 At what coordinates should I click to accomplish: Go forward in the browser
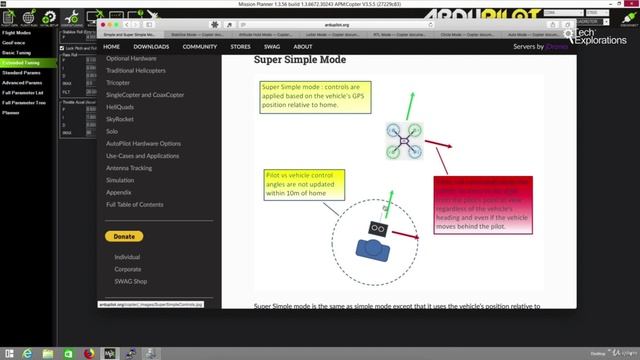coord(136,25)
